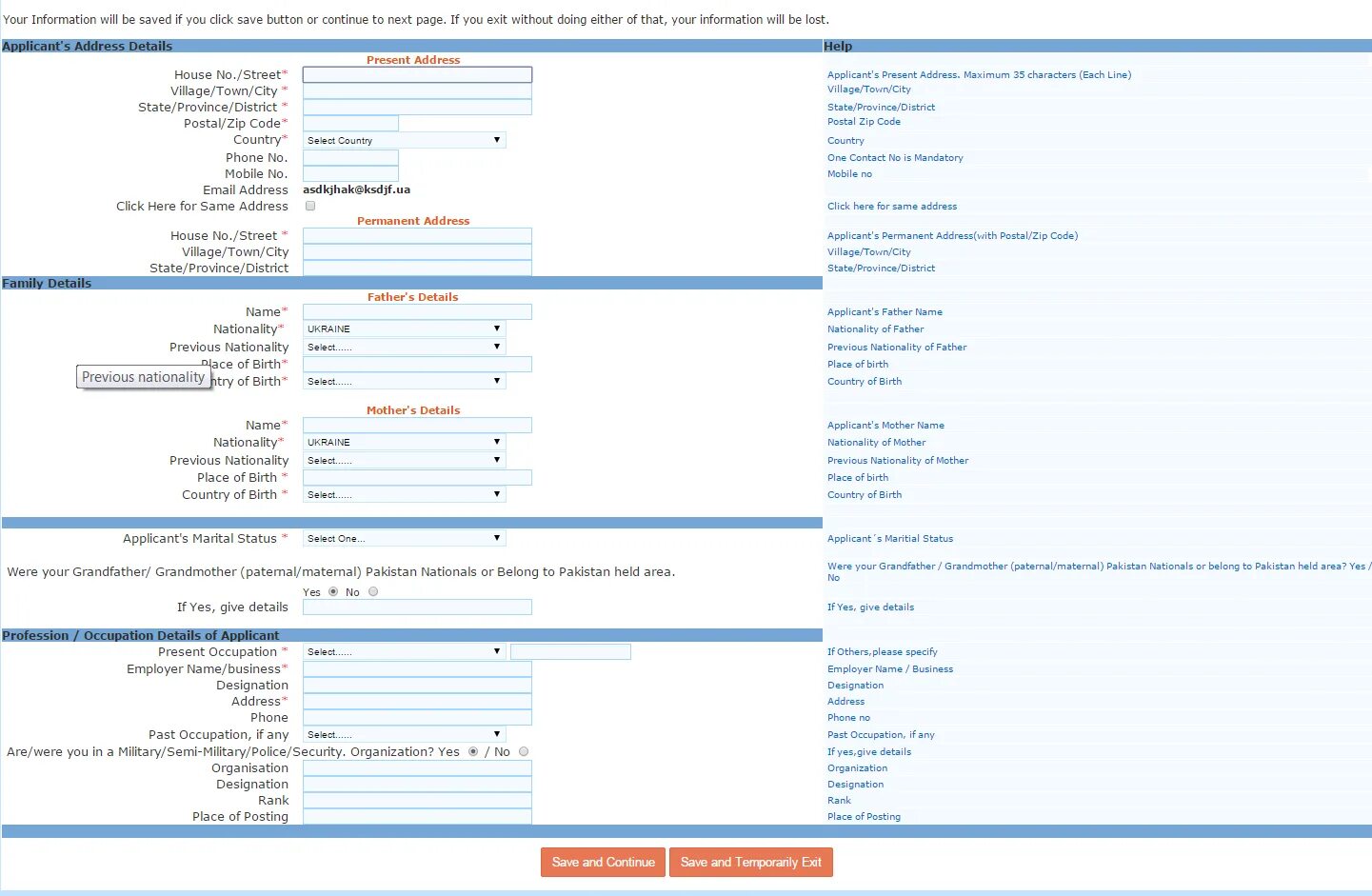The image size is (1372, 896).
Task: Focus the 'If Yes, give details' field
Action: (x=417, y=607)
